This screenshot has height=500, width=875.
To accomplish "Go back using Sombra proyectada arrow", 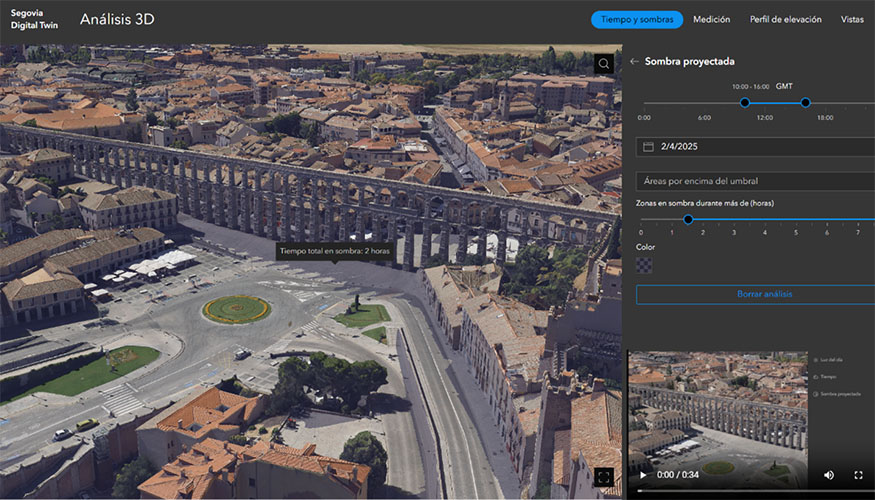I will (634, 61).
